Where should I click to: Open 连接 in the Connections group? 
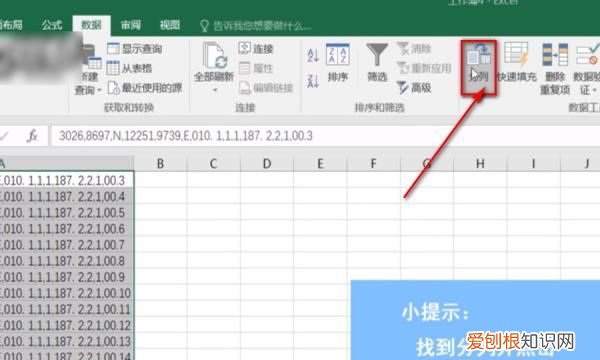tap(256, 49)
